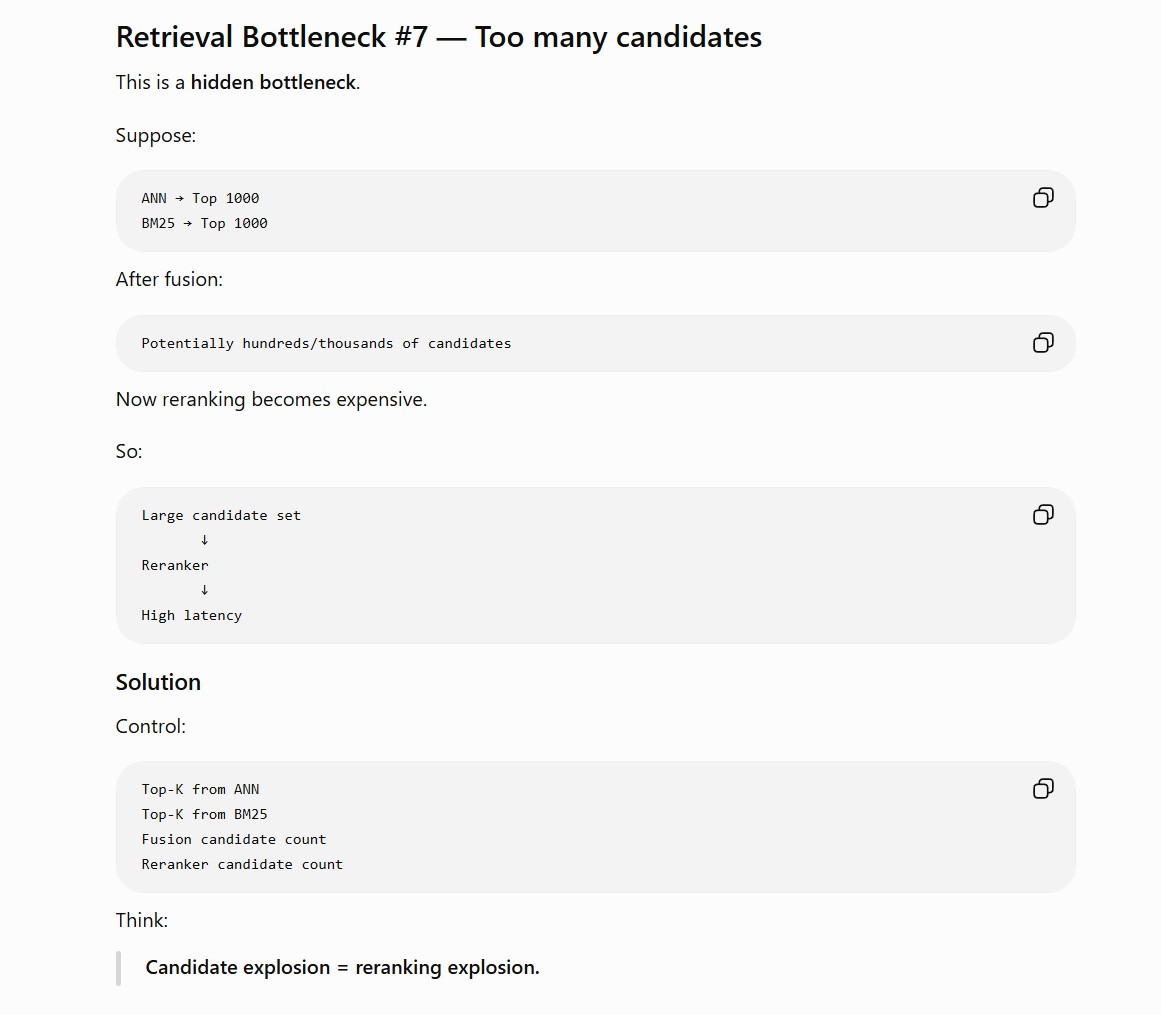Viewport: 1161px width, 1015px height.
Task: Click the 'Reranker' line in flow diagram
Action: pyautogui.click(x=175, y=566)
